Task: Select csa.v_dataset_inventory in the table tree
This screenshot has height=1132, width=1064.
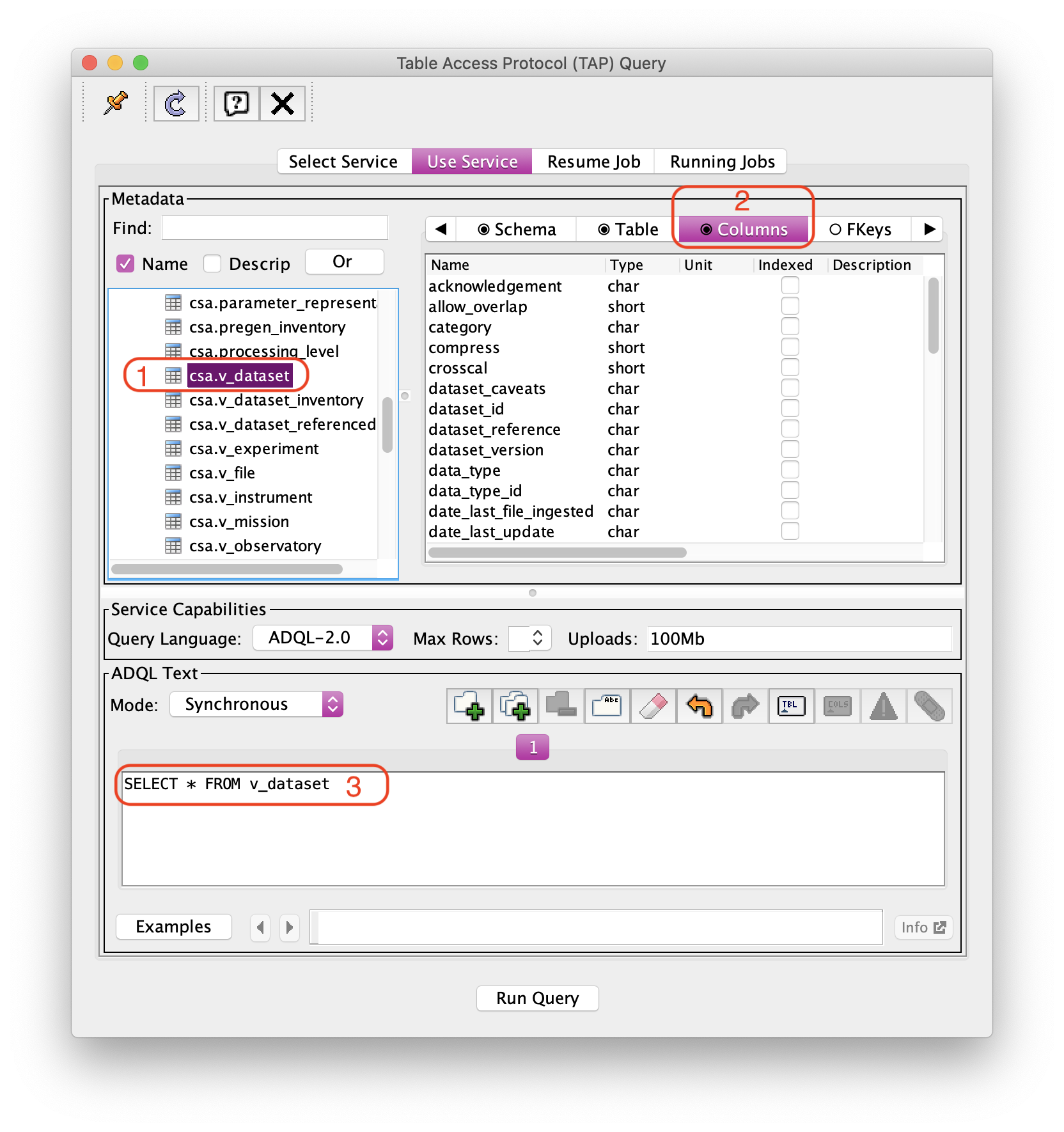Action: (x=276, y=400)
